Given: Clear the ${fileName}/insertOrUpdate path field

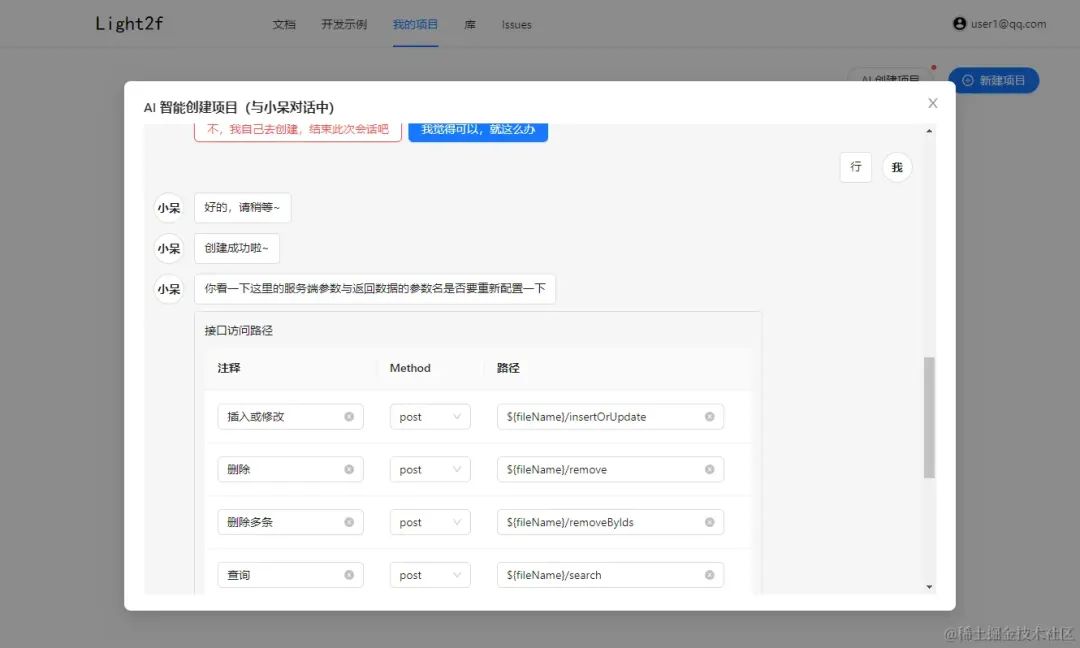Looking at the screenshot, I should [709, 416].
